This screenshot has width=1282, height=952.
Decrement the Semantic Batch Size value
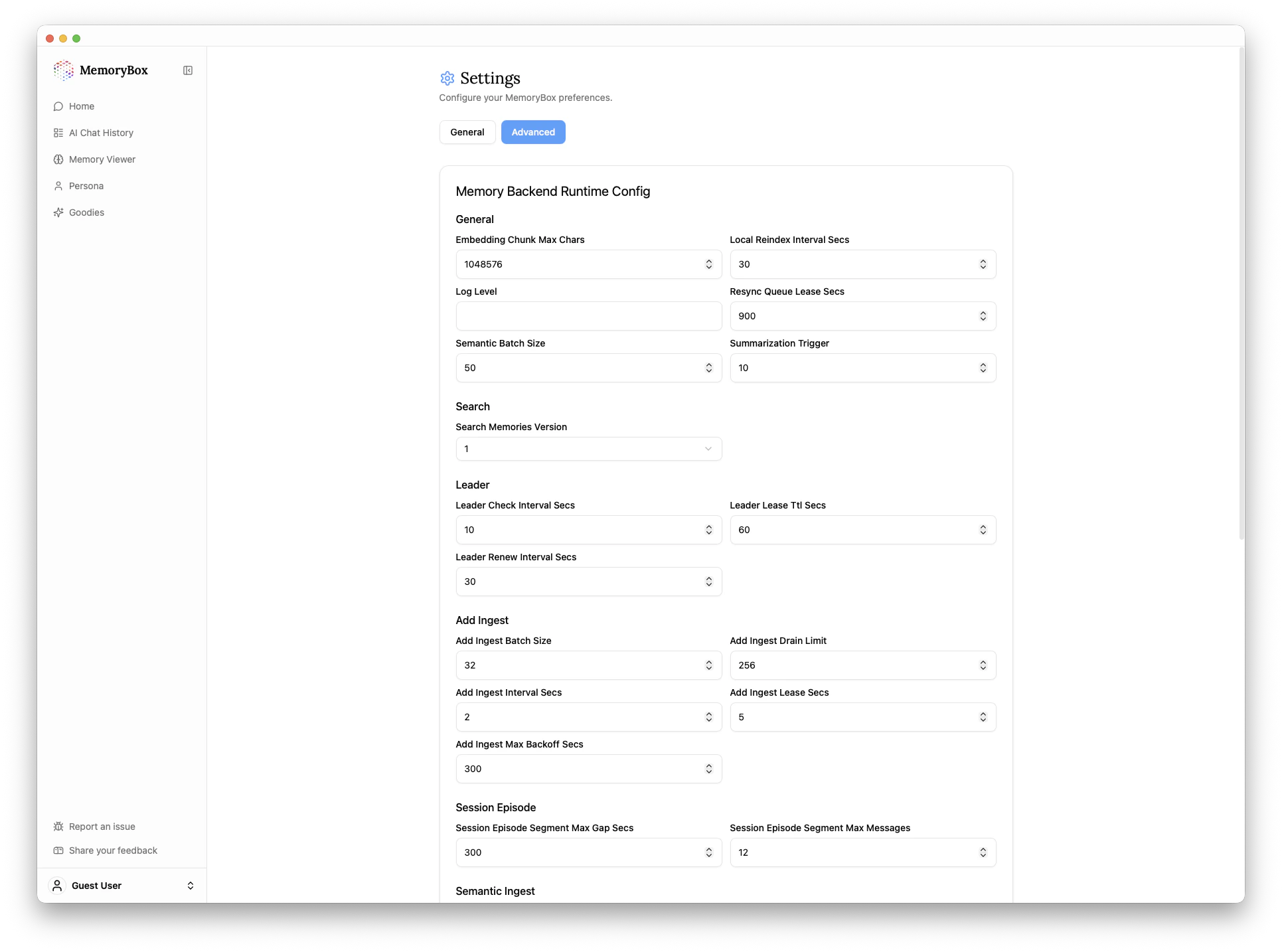pyautogui.click(x=708, y=370)
